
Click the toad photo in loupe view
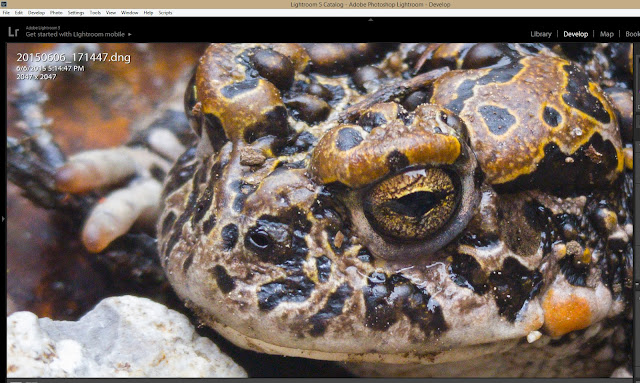[x=320, y=210]
